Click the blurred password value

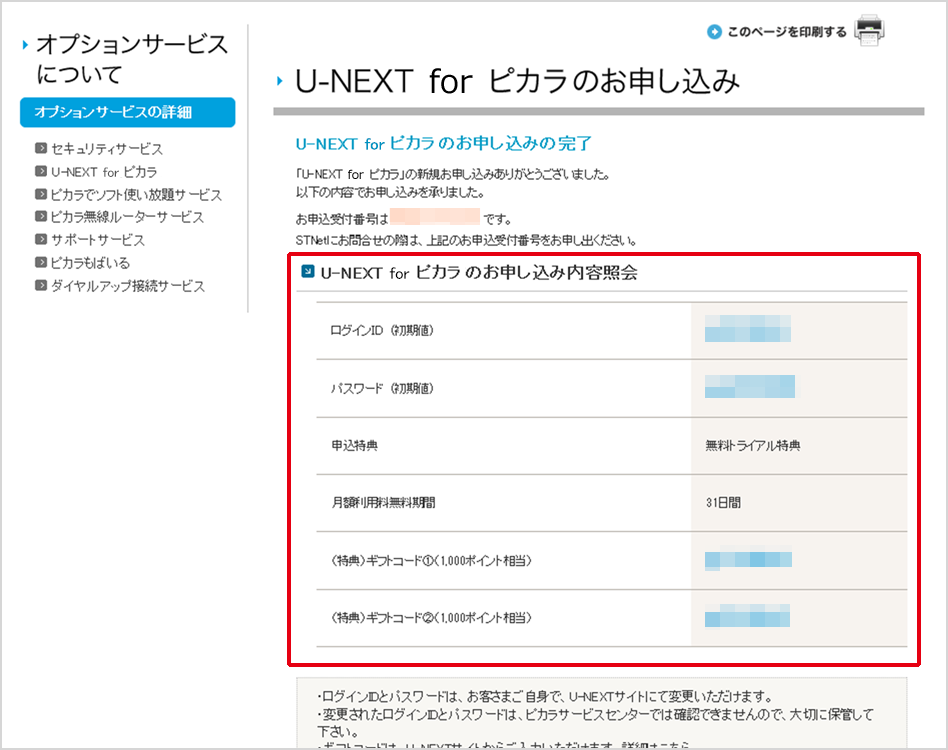click(x=750, y=386)
